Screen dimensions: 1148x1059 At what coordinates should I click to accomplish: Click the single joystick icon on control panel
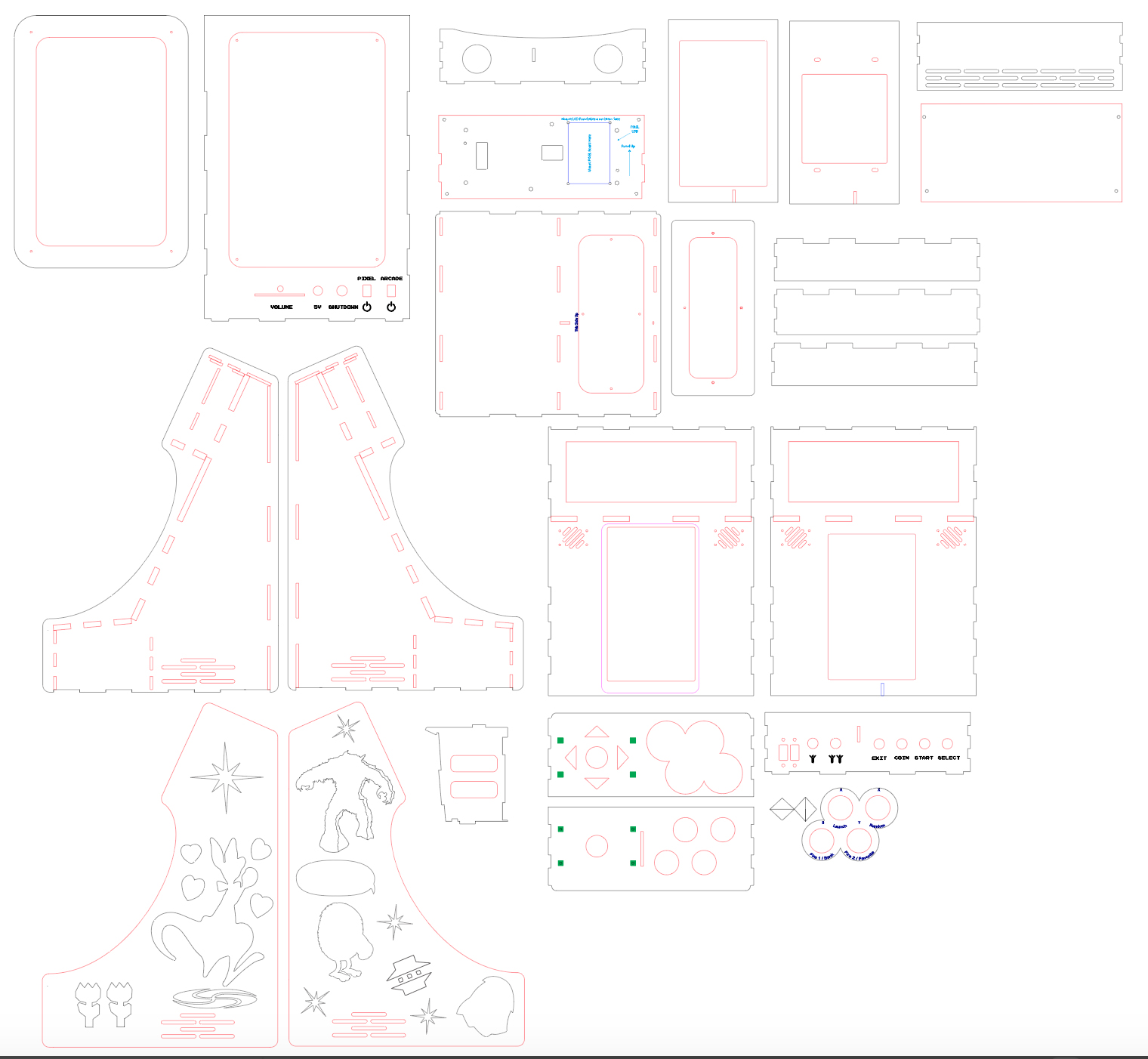(x=813, y=758)
